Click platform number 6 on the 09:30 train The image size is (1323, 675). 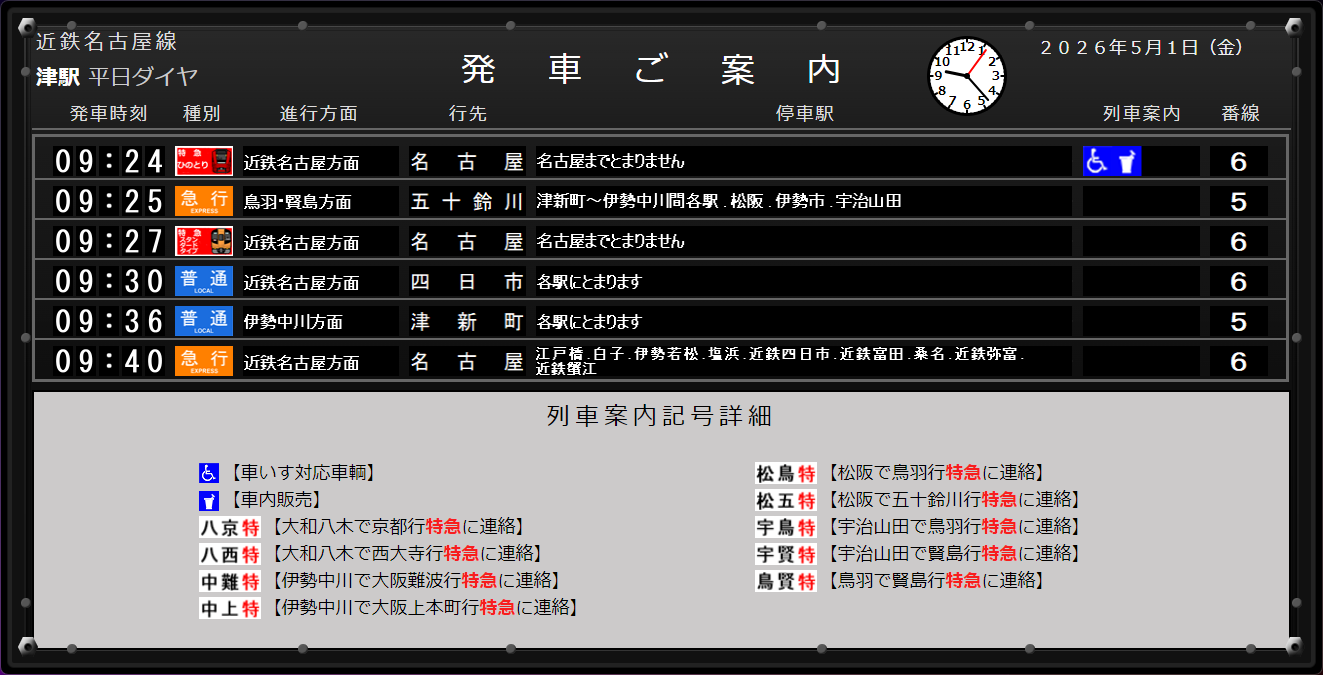pyautogui.click(x=1238, y=282)
